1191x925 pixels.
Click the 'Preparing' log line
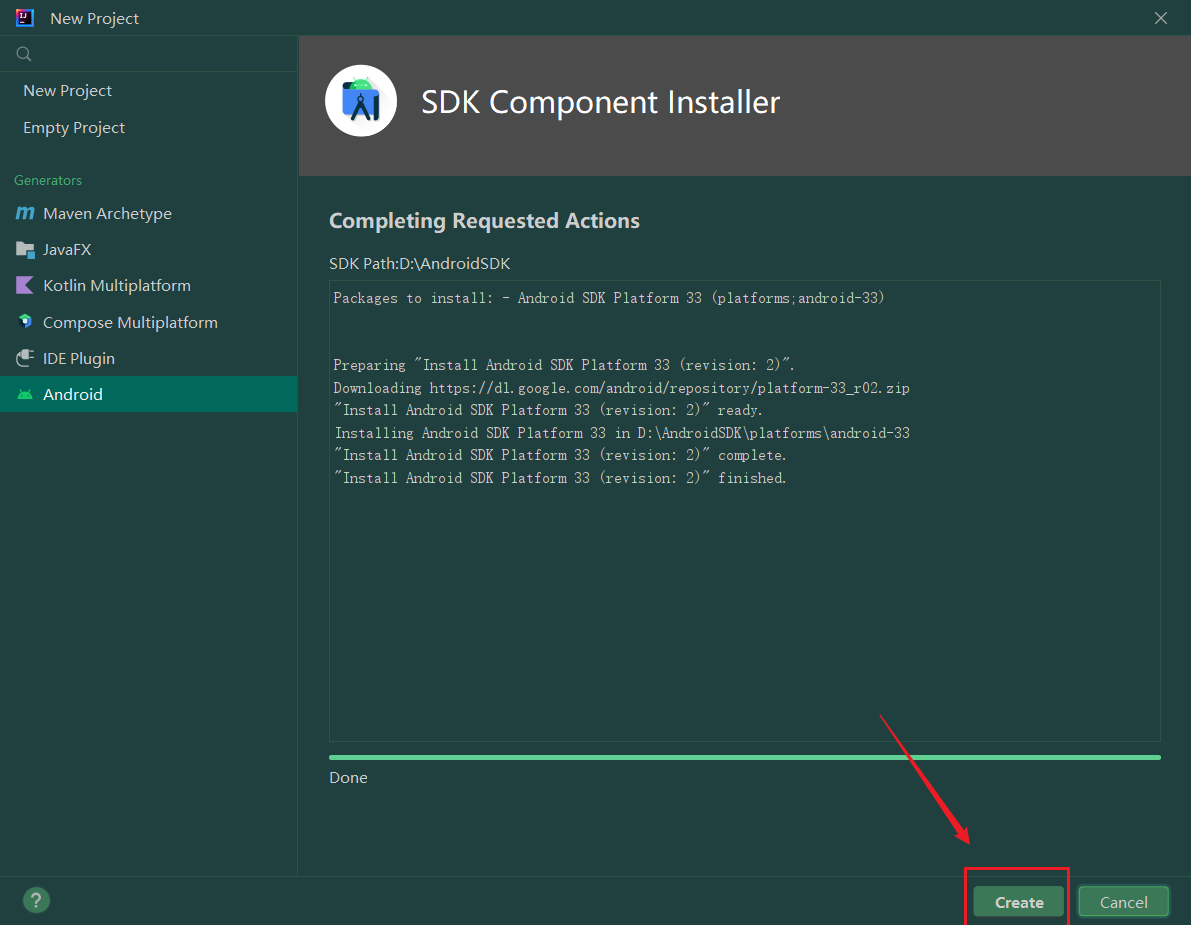(564, 365)
